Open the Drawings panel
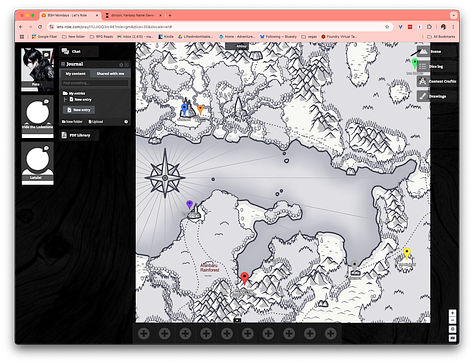 (436, 96)
